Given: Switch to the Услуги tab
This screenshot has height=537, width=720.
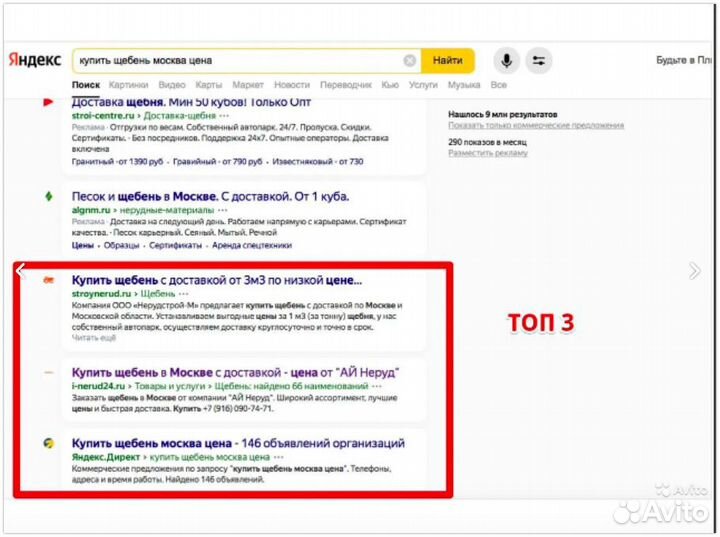Looking at the screenshot, I should (423, 85).
